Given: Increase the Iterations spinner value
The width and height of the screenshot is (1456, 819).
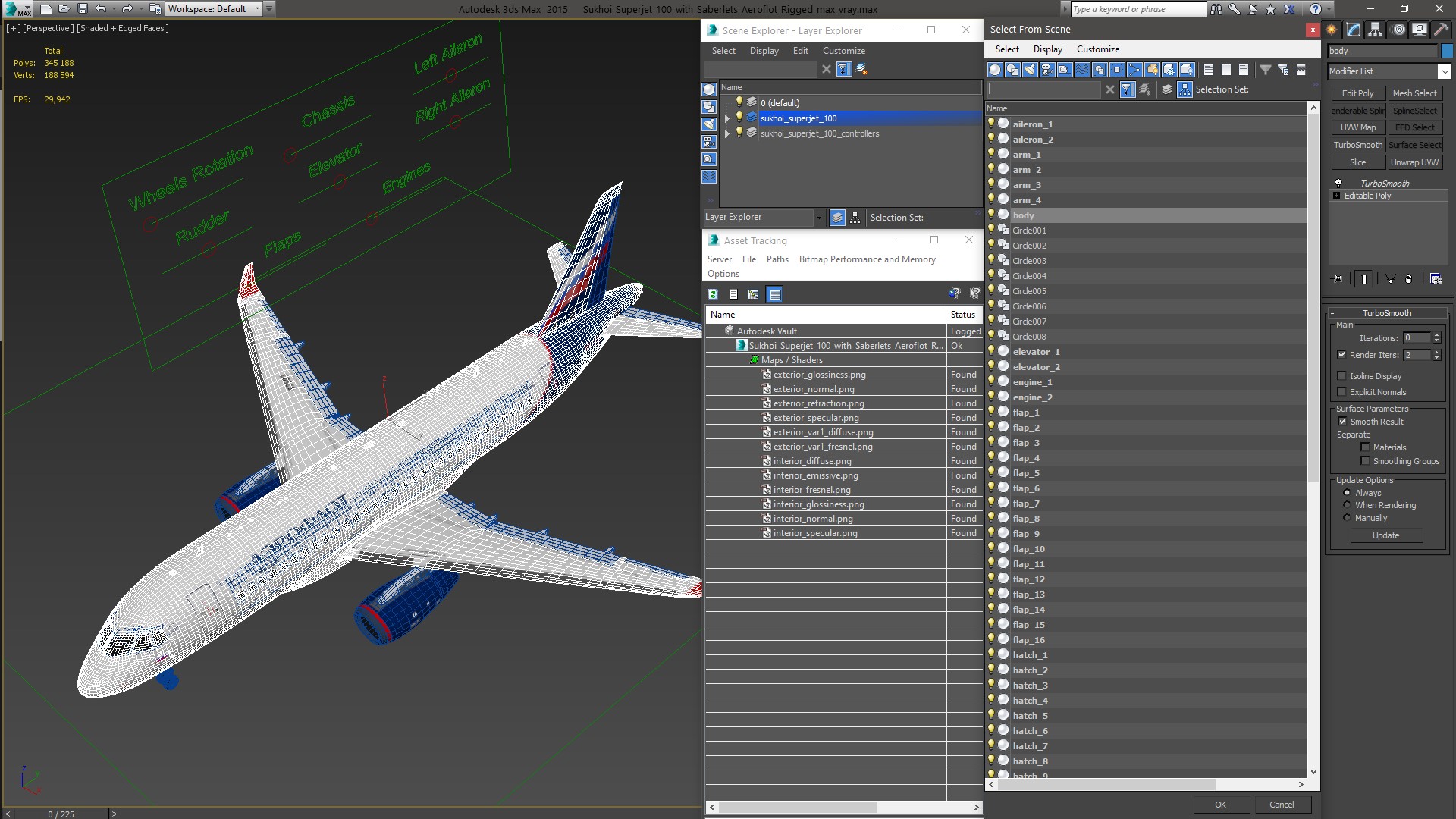Looking at the screenshot, I should [1436, 335].
